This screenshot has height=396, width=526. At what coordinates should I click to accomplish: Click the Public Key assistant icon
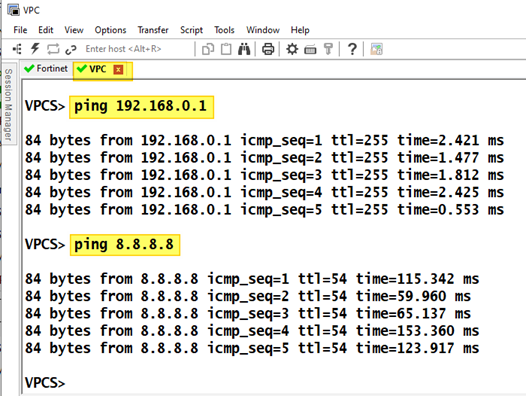[328, 49]
